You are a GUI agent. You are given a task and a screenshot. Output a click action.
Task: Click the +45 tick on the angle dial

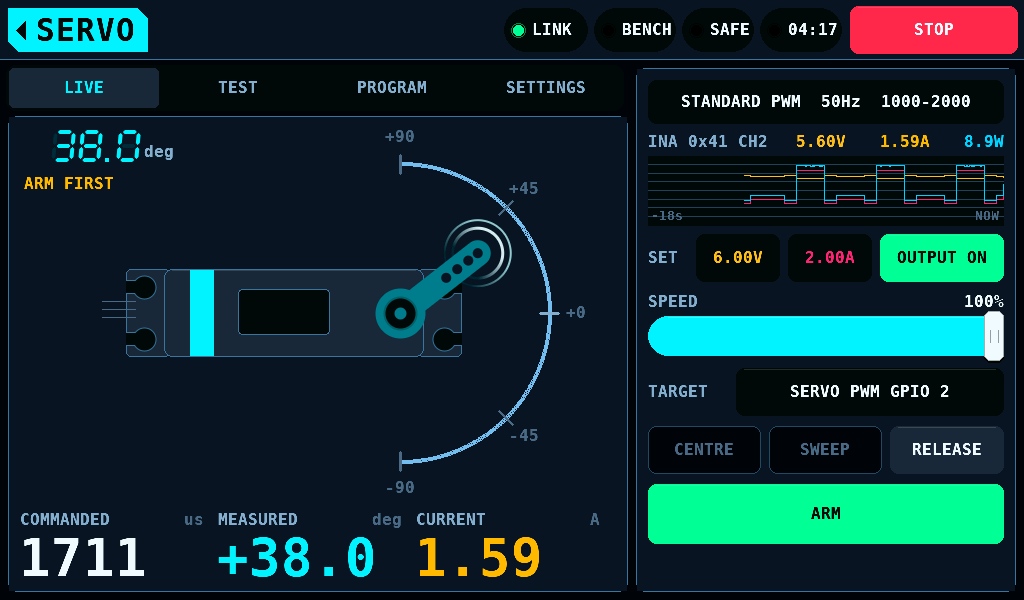[506, 208]
